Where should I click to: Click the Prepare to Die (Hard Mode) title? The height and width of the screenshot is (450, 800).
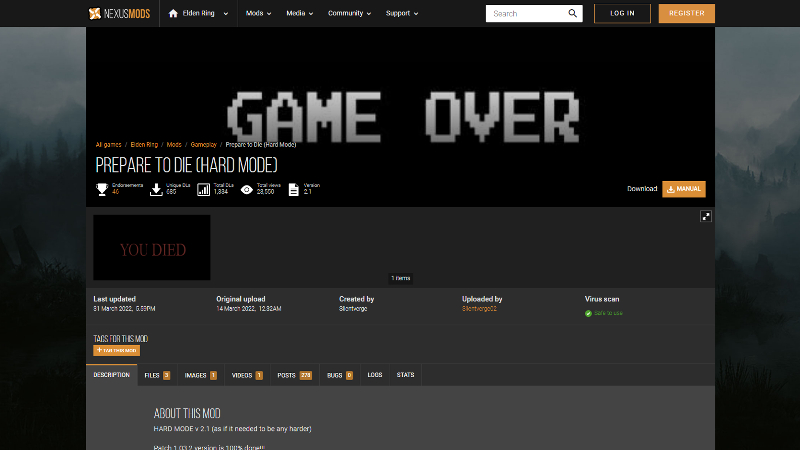(x=186, y=165)
